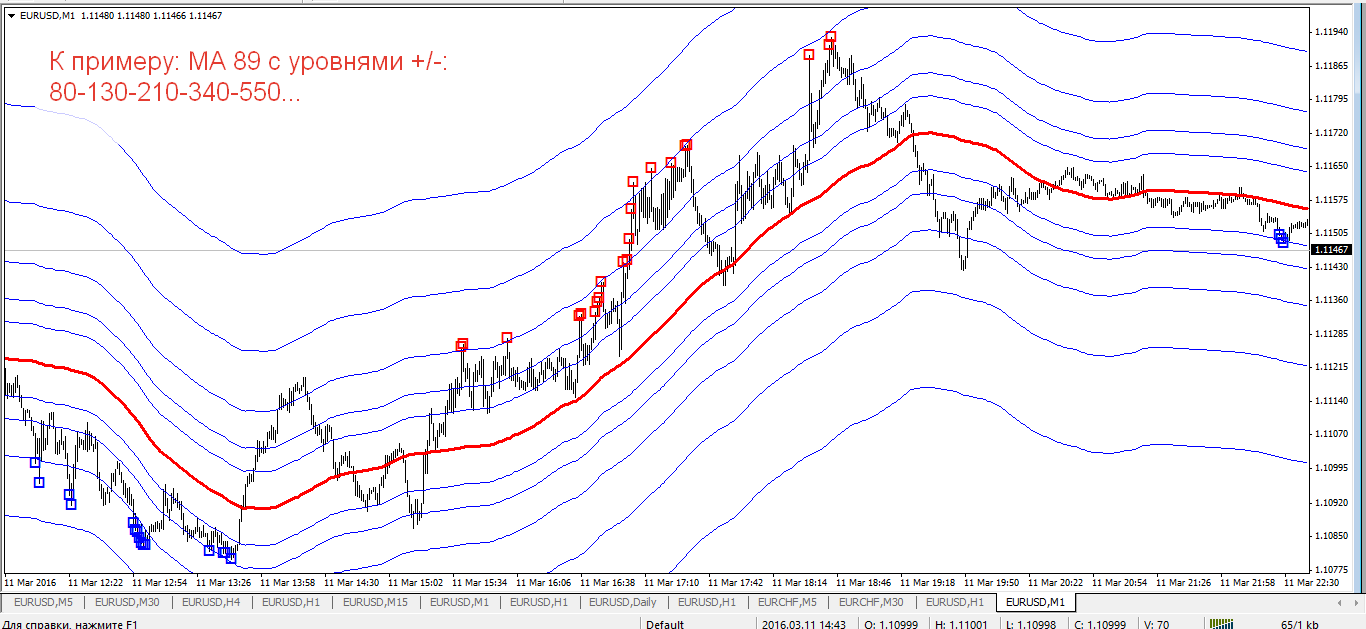Click the 11 Mar 13:58 time scale label
This screenshot has width=1366, height=629.
pyautogui.click(x=288, y=581)
